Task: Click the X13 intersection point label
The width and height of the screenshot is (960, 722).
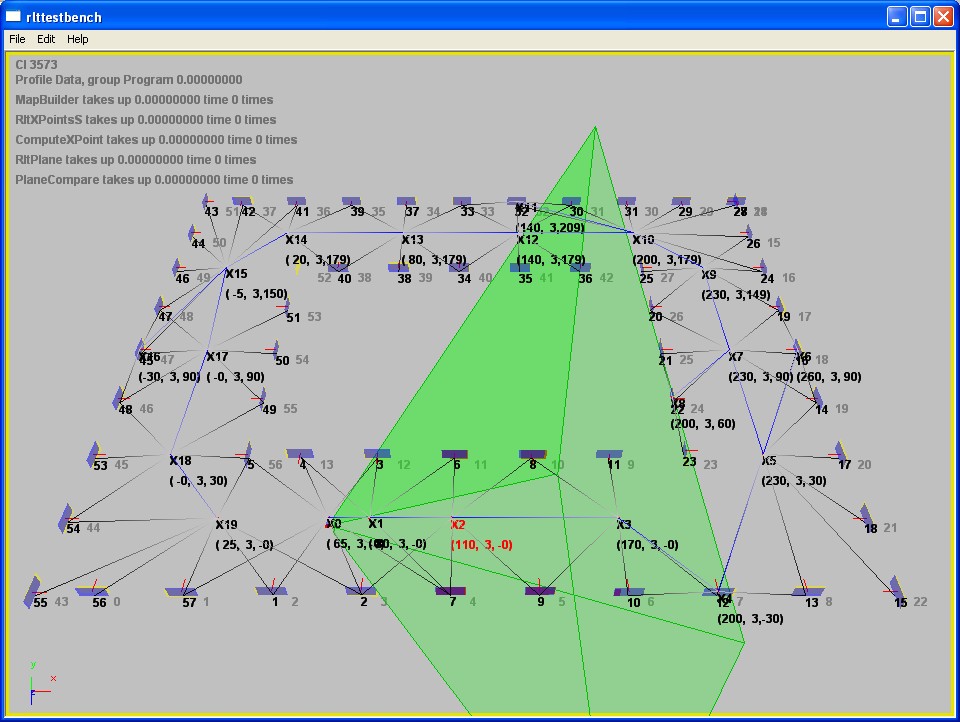Action: click(x=412, y=240)
